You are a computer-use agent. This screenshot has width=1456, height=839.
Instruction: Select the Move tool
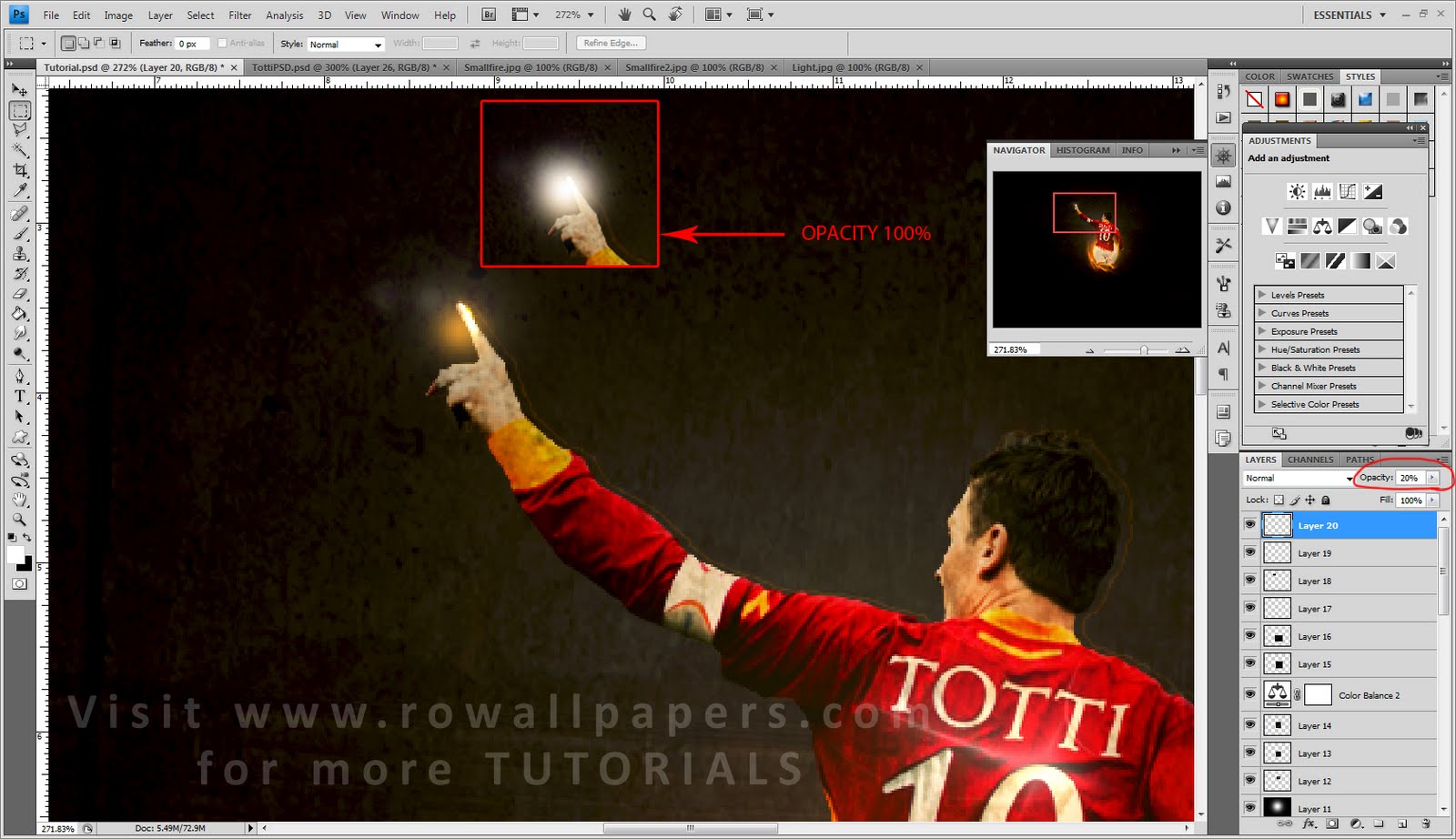click(19, 90)
